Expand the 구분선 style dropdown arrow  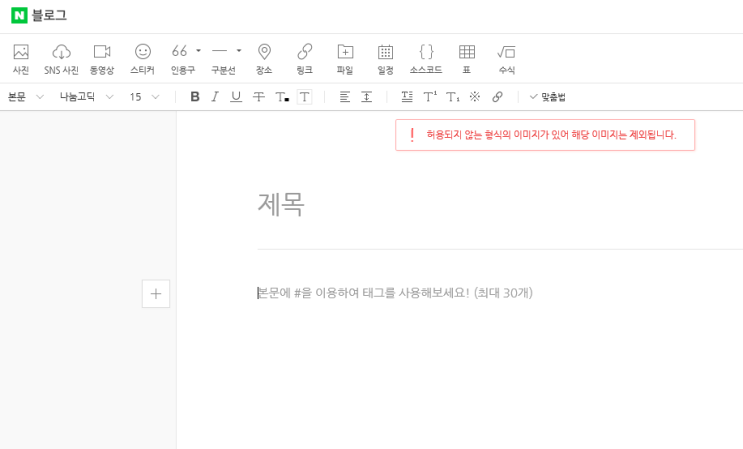[x=239, y=51]
